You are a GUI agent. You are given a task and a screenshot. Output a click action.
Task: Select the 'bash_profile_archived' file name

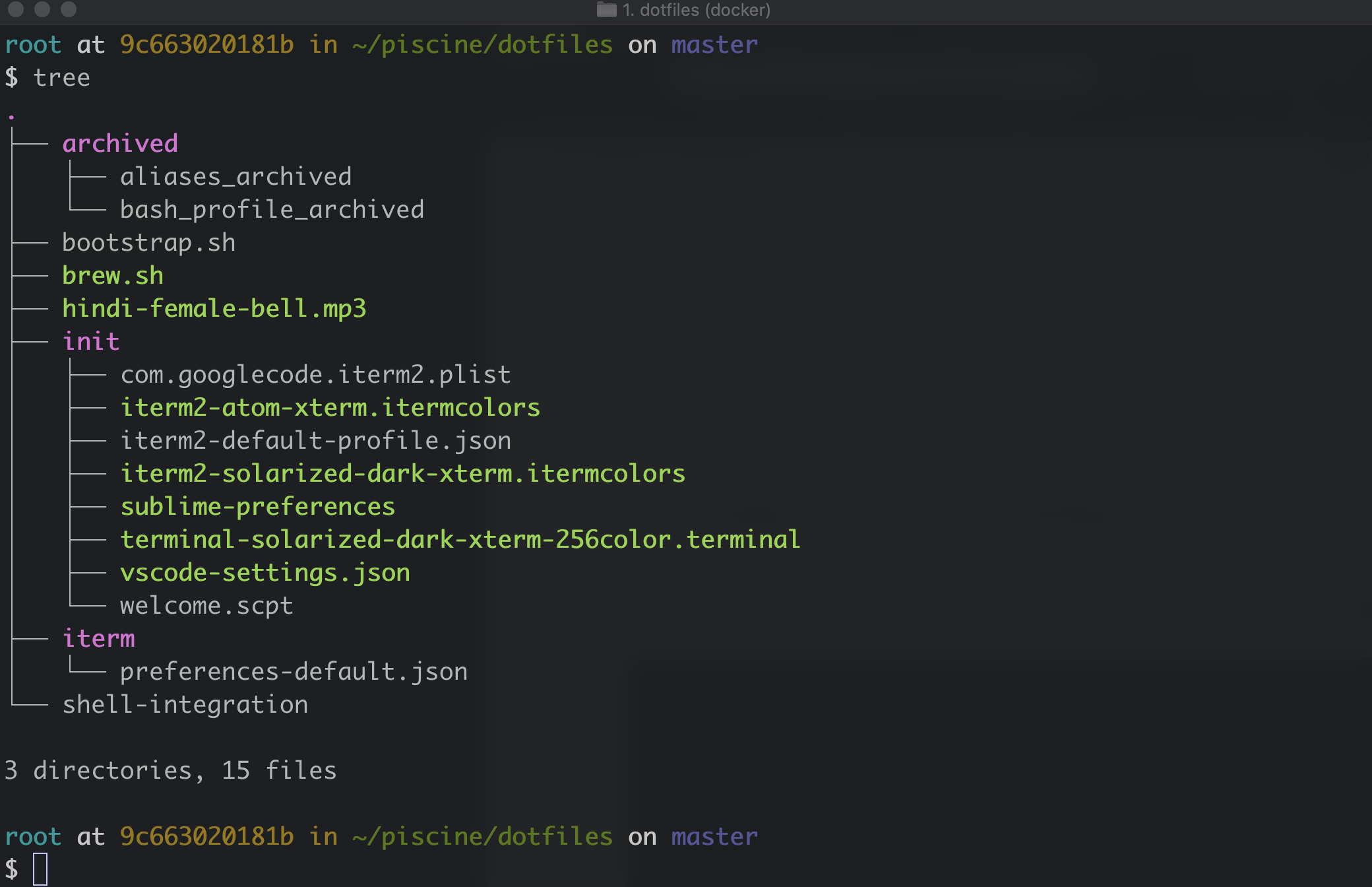pyautogui.click(x=272, y=210)
